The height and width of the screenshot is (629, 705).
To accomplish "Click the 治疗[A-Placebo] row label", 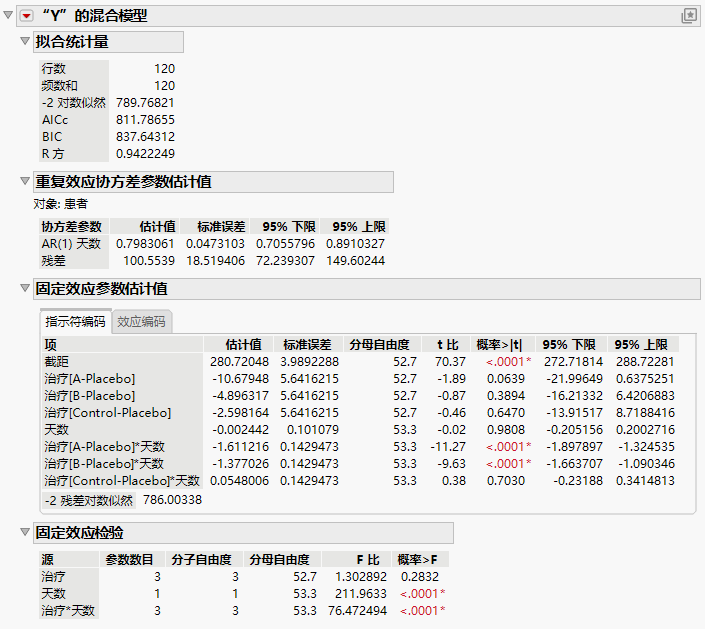I will [x=89, y=379].
